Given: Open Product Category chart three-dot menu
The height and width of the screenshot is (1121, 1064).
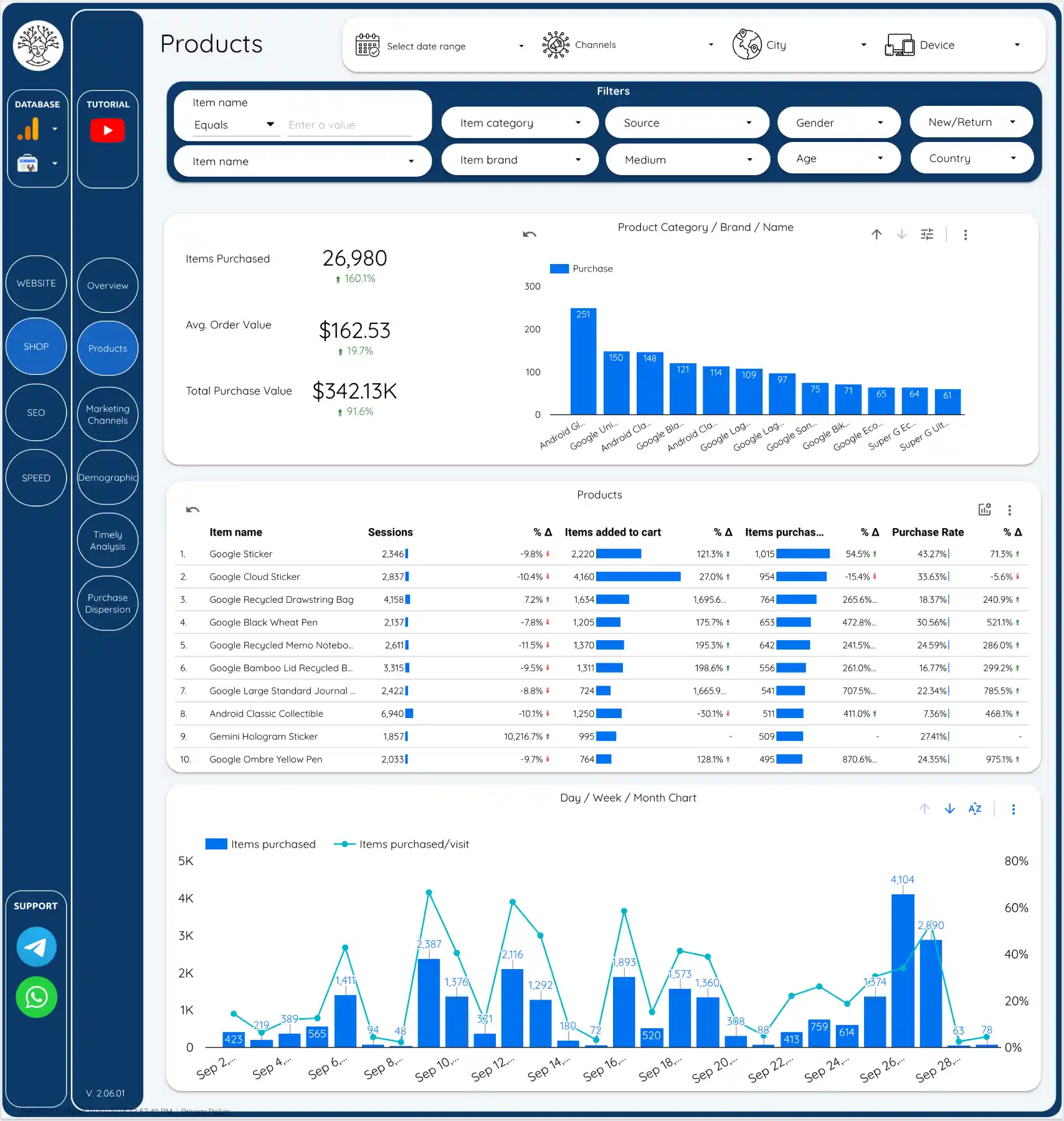Looking at the screenshot, I should coord(966,235).
